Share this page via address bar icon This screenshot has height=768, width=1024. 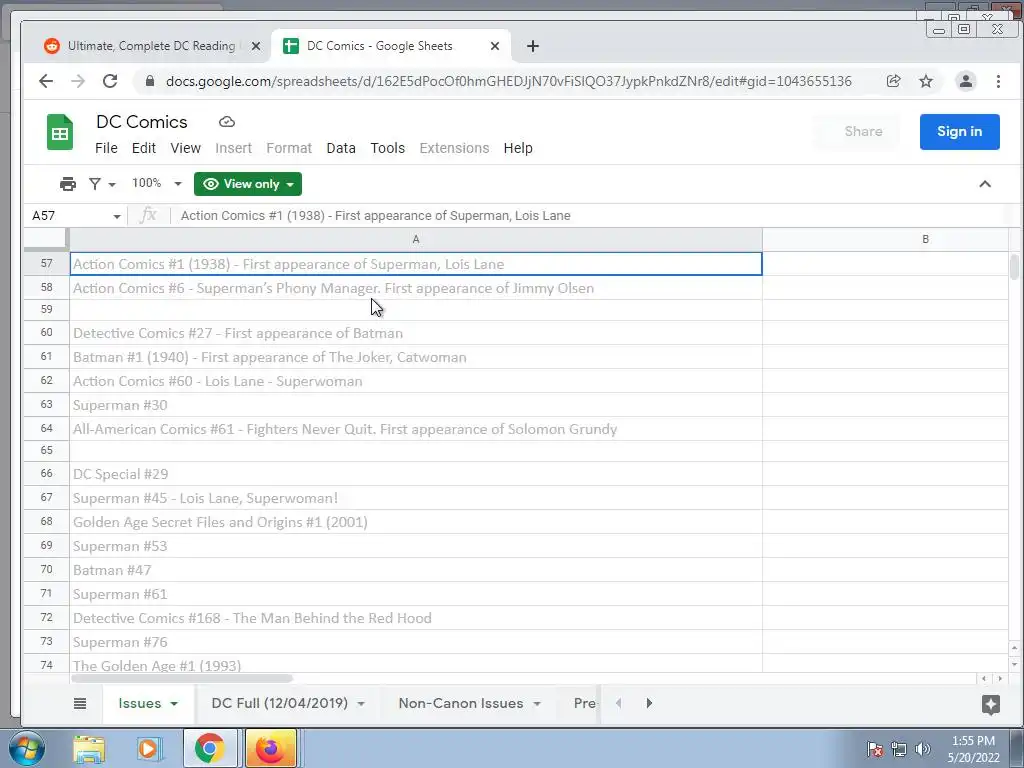(893, 81)
